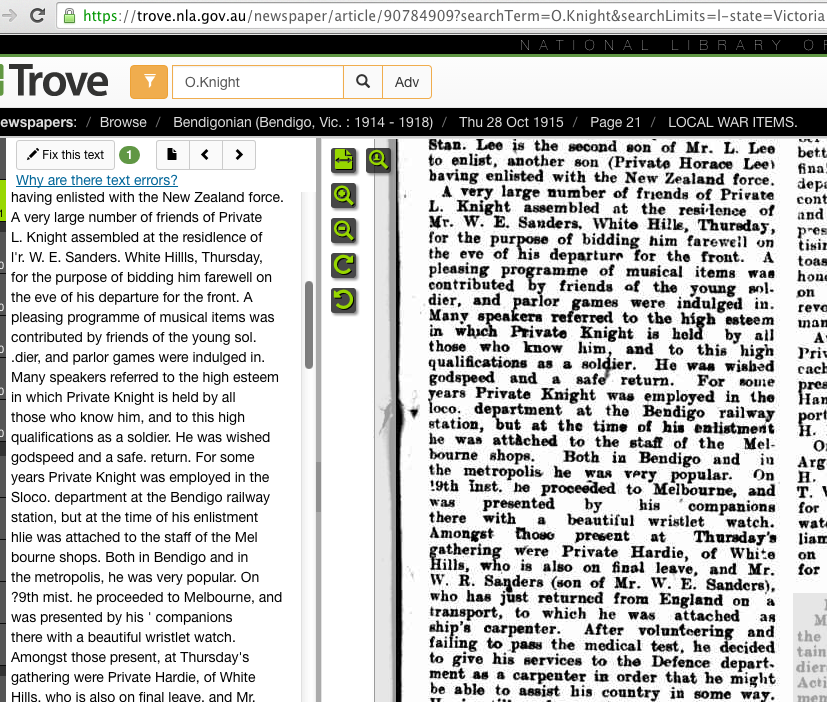Click the fit-page-width viewer icon

(343, 160)
